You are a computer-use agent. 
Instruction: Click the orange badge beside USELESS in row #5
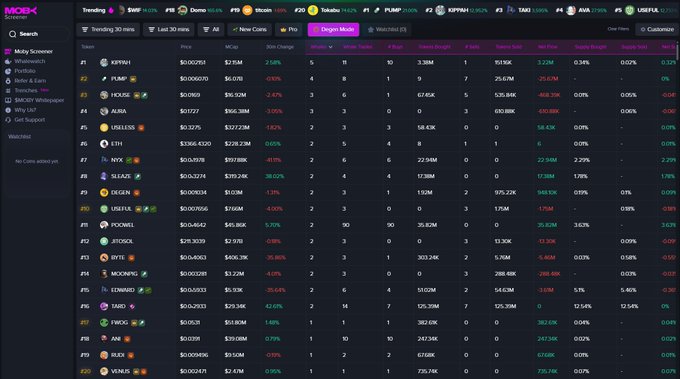141,127
